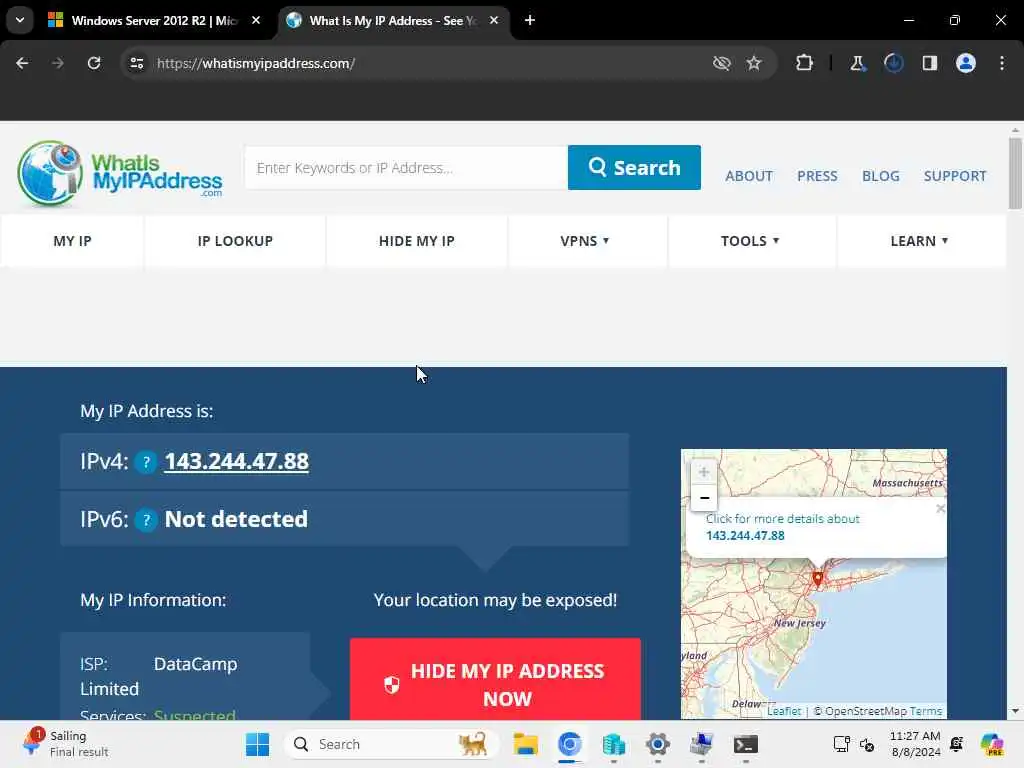The width and height of the screenshot is (1024, 768).
Task: Focus the Enter Keywords or IP Address field
Action: pyautogui.click(x=406, y=168)
